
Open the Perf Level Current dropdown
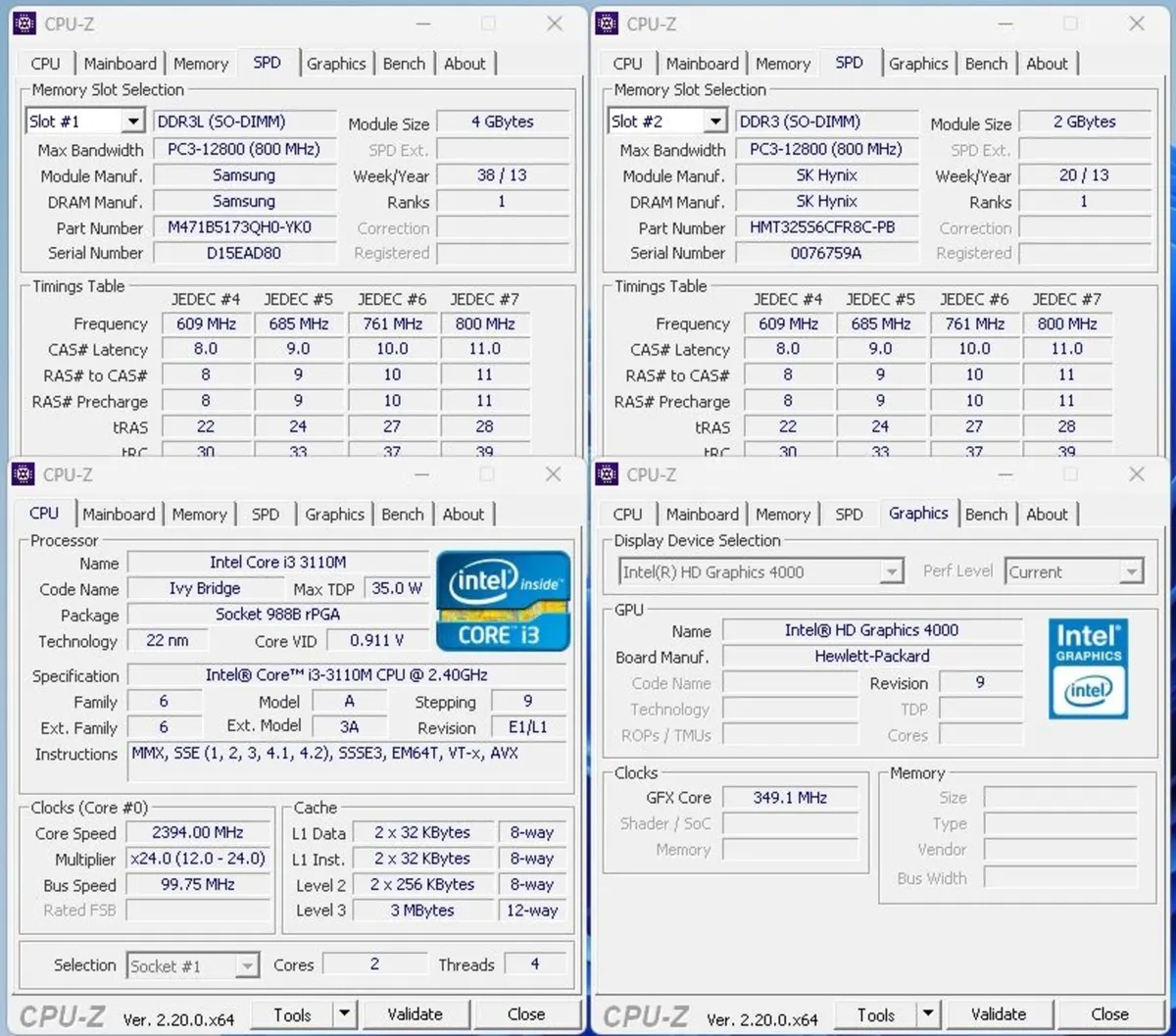1132,572
